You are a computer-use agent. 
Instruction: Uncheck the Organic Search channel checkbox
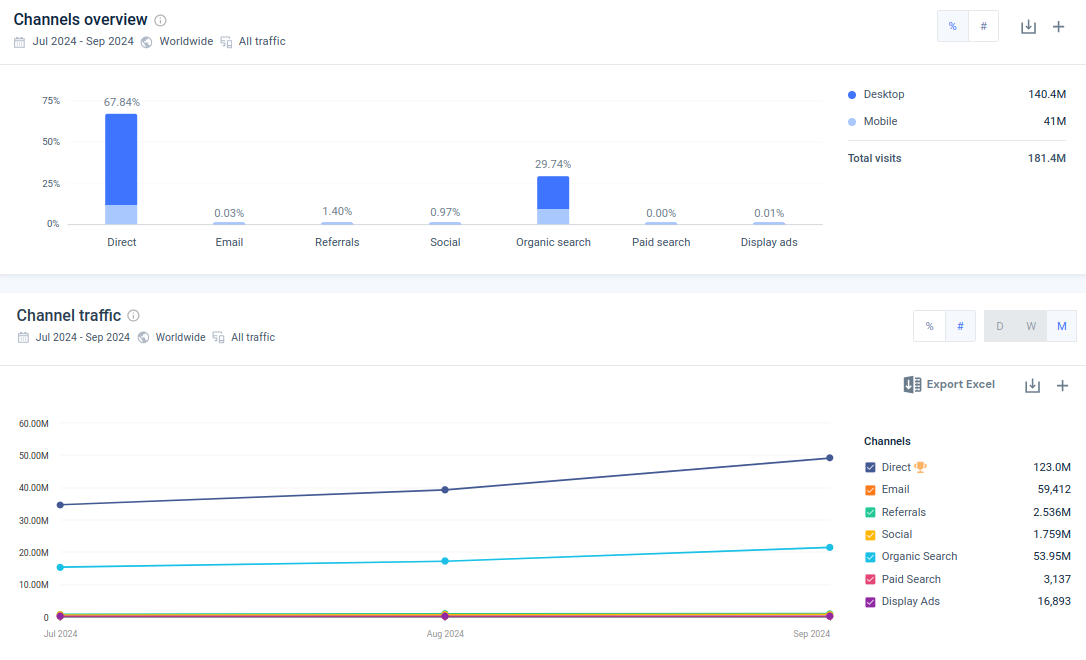871,557
